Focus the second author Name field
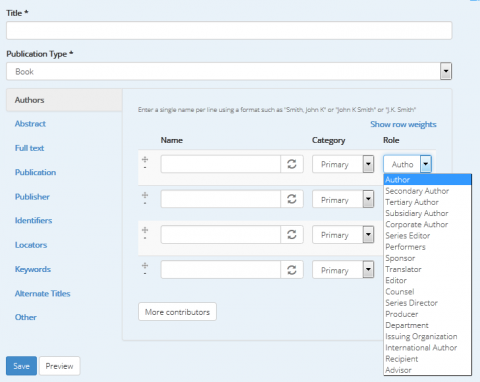This screenshot has width=480, height=382. 221,199
